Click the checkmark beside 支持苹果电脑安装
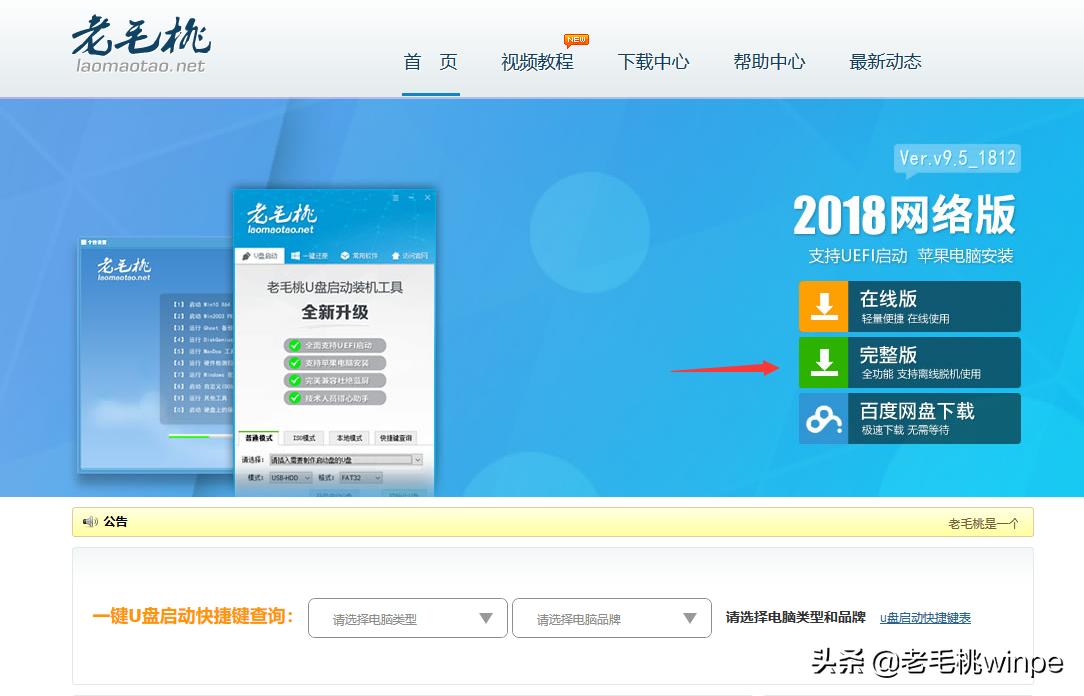Screen dimensions: 1084x696 click(293, 361)
